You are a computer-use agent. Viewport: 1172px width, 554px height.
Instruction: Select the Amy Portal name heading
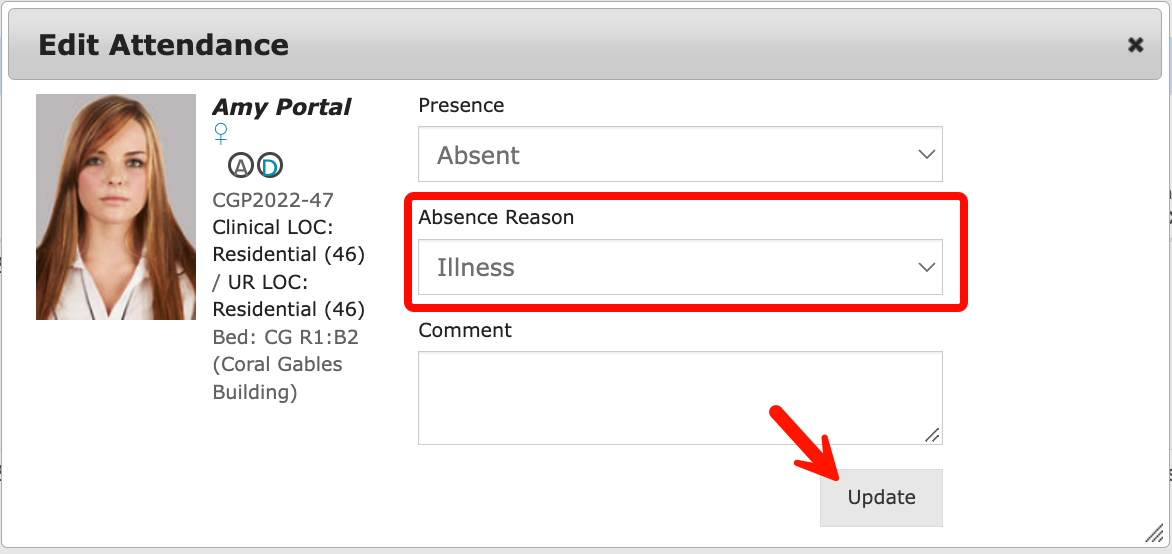(282, 107)
